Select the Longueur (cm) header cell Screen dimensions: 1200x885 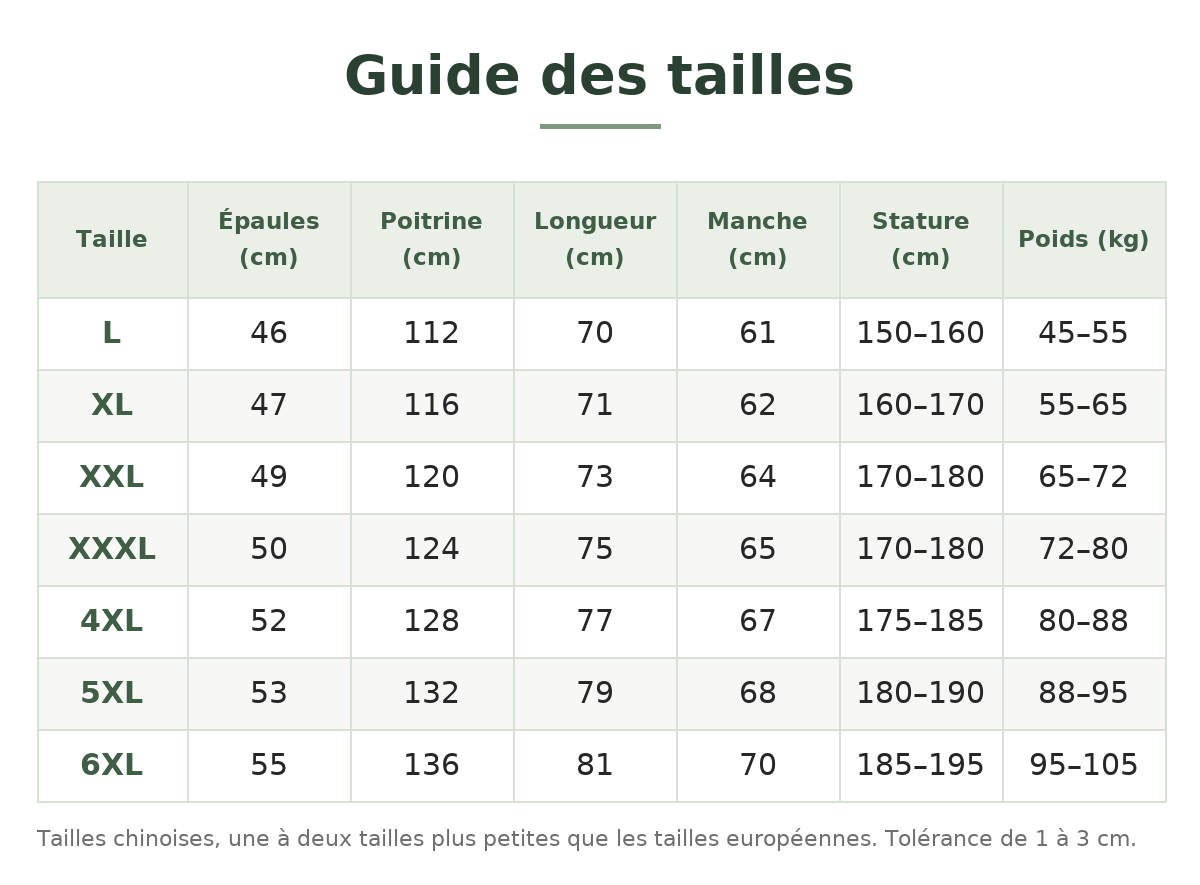[595, 240]
